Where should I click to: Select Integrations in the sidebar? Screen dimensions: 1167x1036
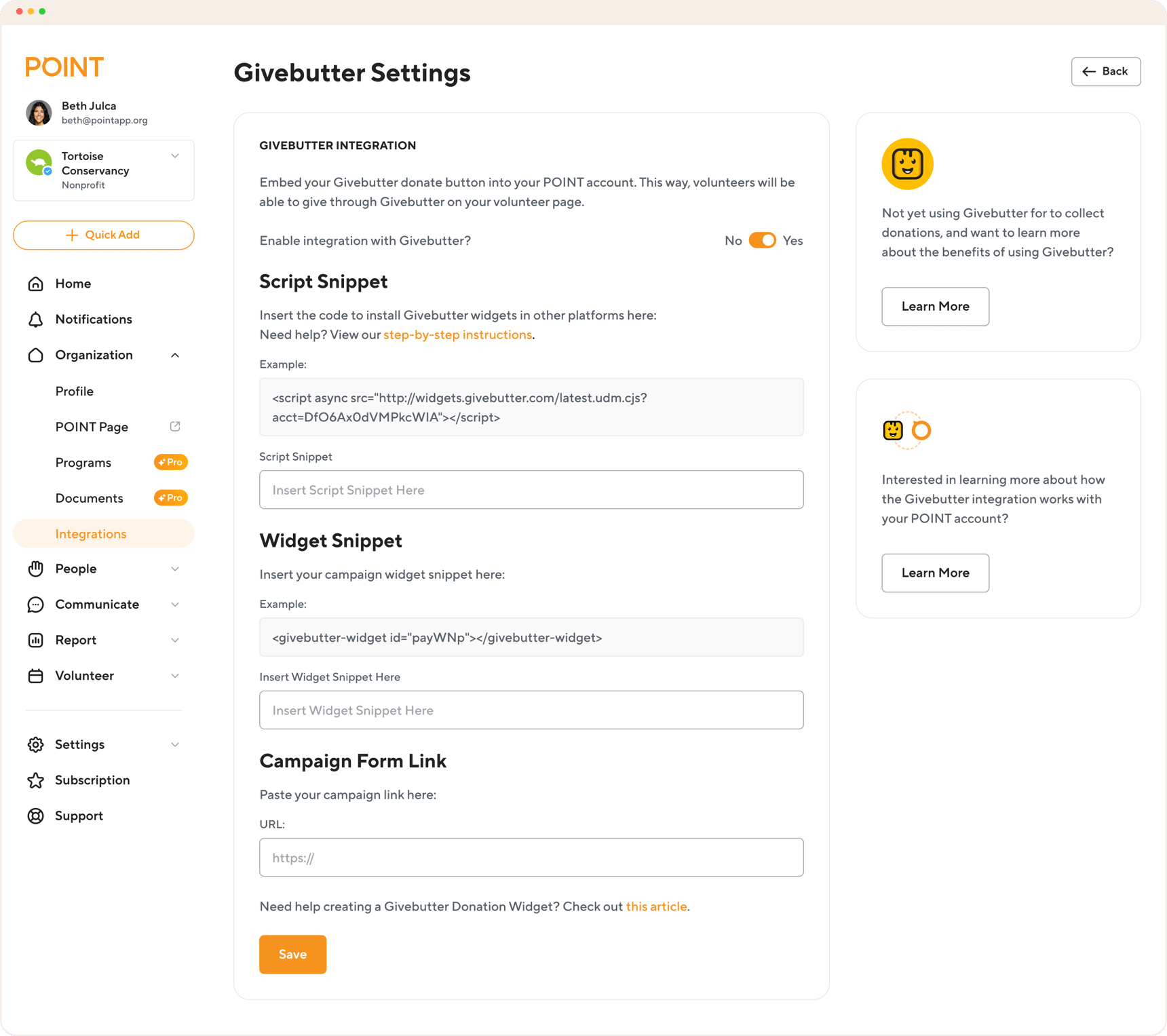pyautogui.click(x=91, y=533)
